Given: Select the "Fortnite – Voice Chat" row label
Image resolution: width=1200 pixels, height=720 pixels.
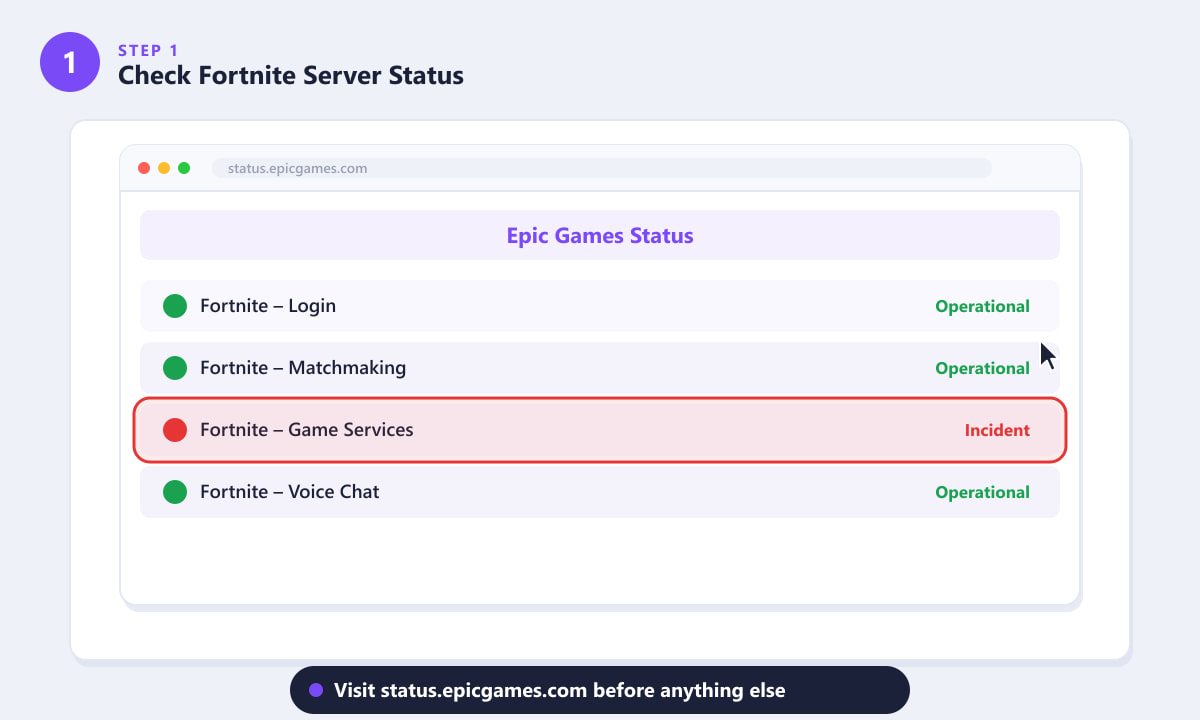Looking at the screenshot, I should coord(290,492).
